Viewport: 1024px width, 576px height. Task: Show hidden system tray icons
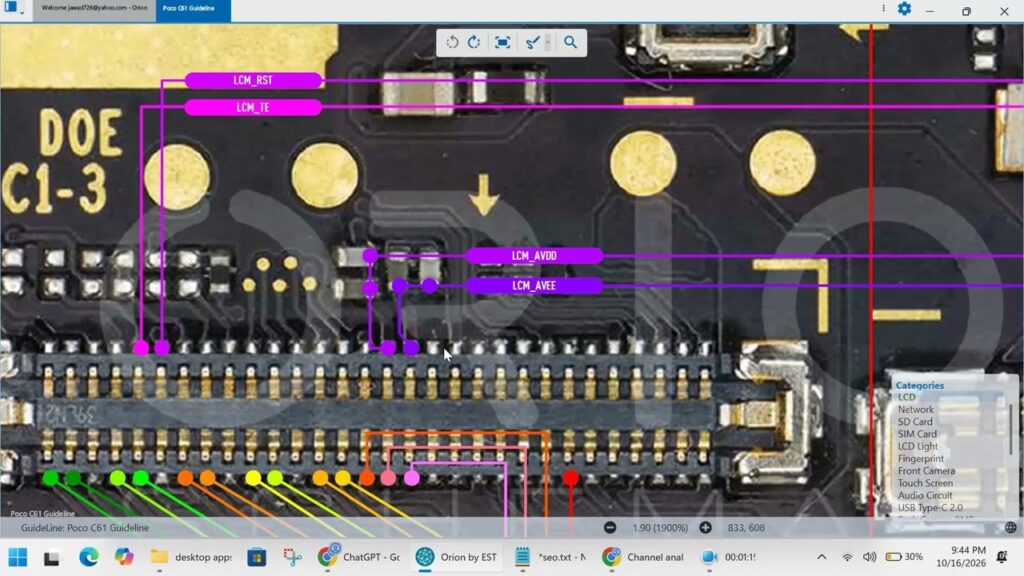(x=822, y=557)
